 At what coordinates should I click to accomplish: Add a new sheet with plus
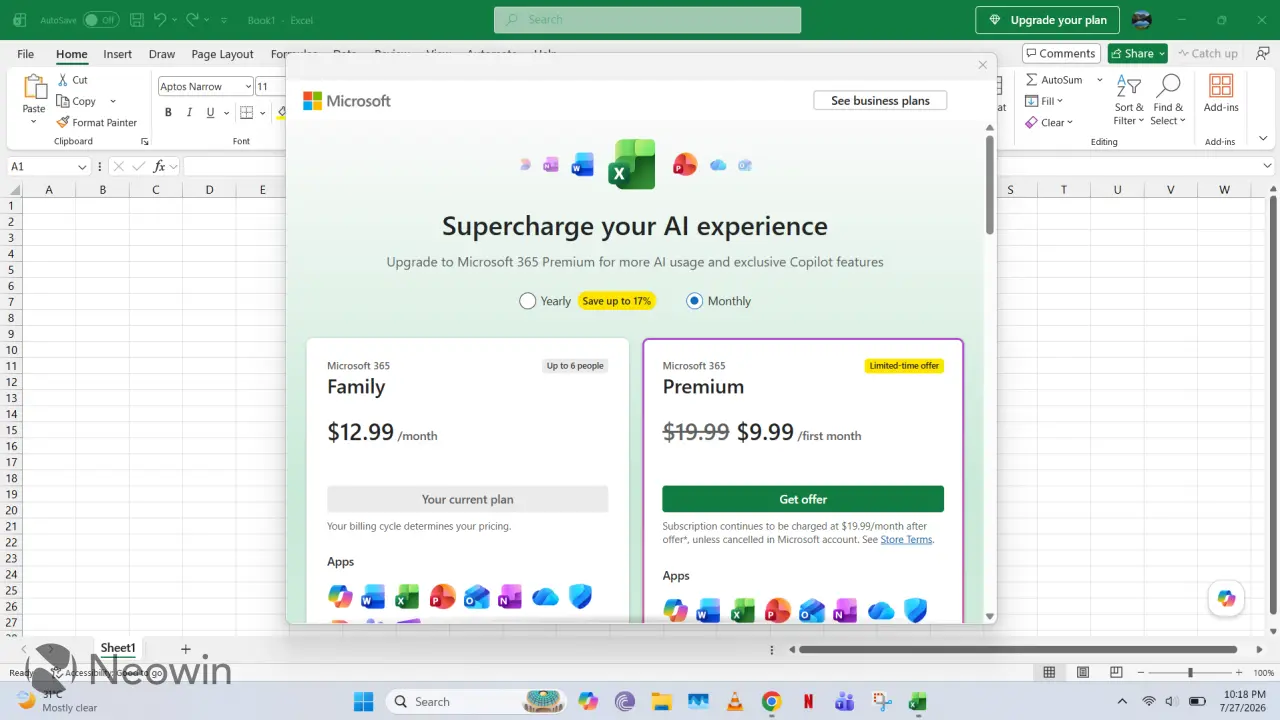click(x=185, y=649)
